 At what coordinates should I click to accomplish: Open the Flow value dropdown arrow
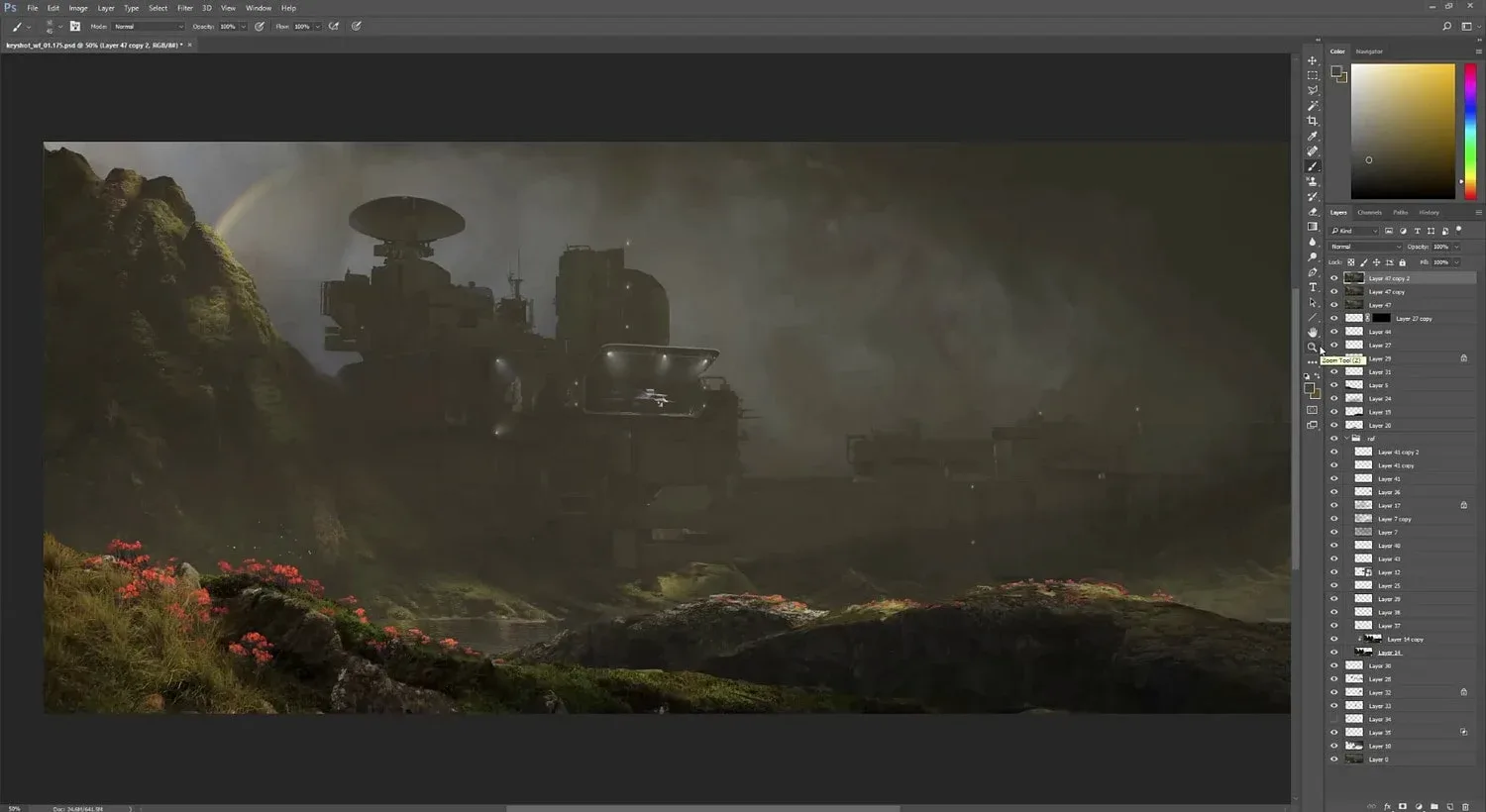point(318,27)
